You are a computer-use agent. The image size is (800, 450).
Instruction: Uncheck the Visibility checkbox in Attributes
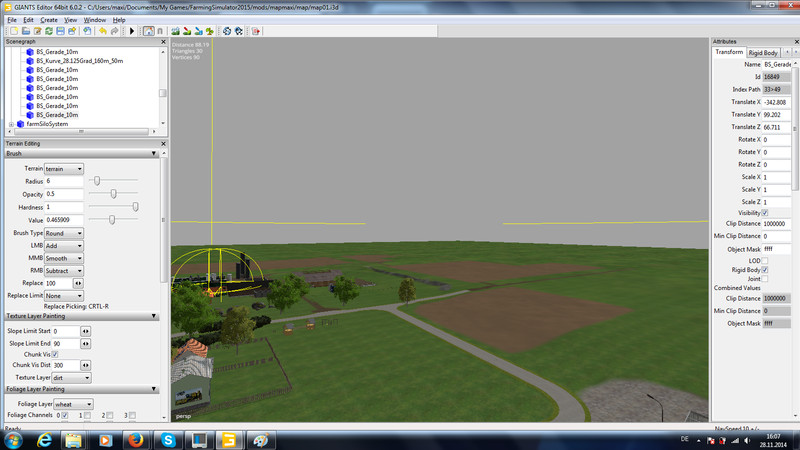[x=765, y=213]
